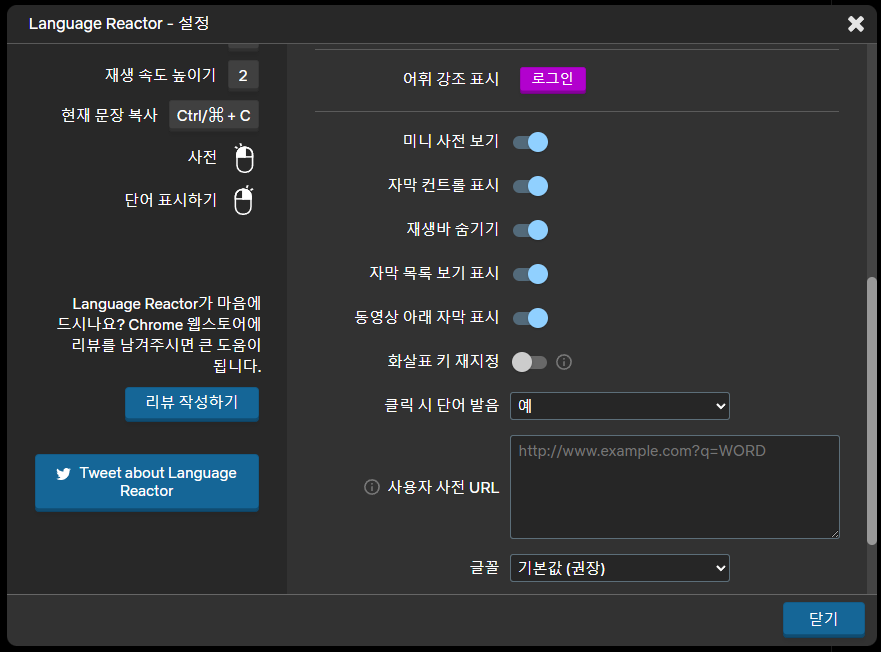Screen dimensions: 881x652
Task: Disable 동영상 아래 자막 표시 switch
Action: 530,318
